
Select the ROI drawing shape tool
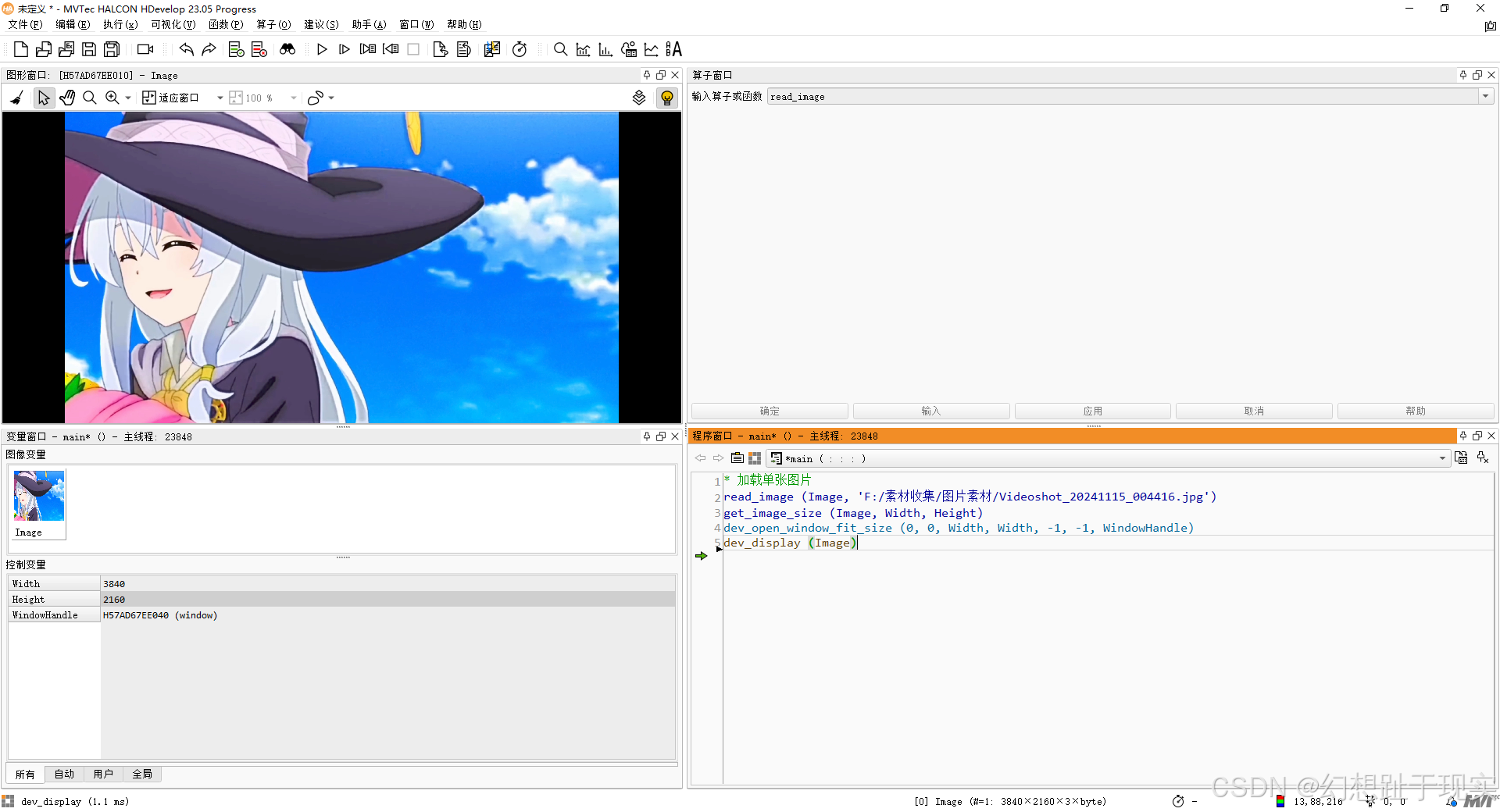click(x=315, y=98)
